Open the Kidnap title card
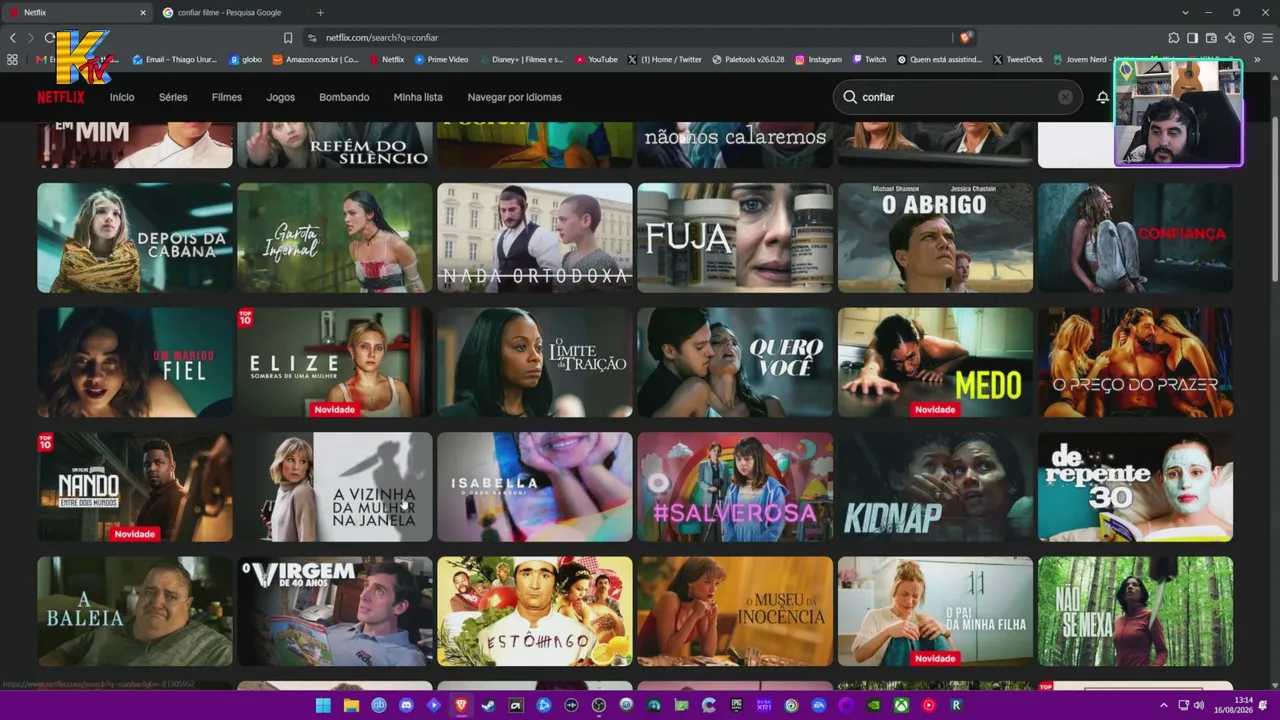 [x=935, y=487]
